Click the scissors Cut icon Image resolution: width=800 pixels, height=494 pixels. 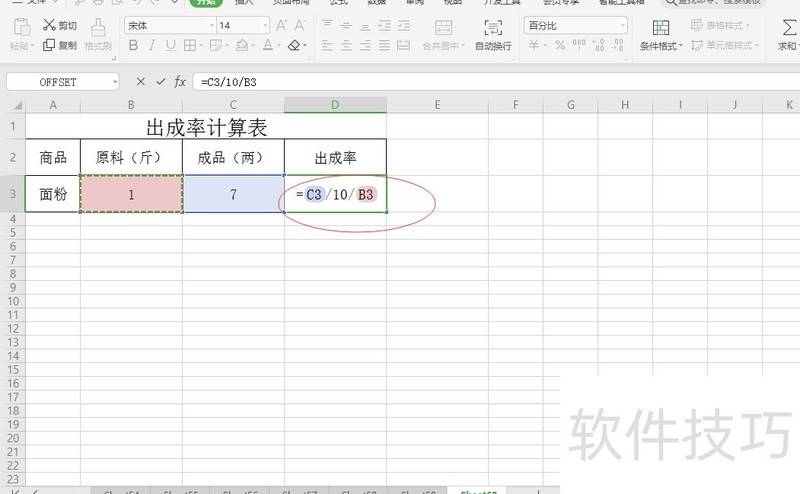point(50,25)
